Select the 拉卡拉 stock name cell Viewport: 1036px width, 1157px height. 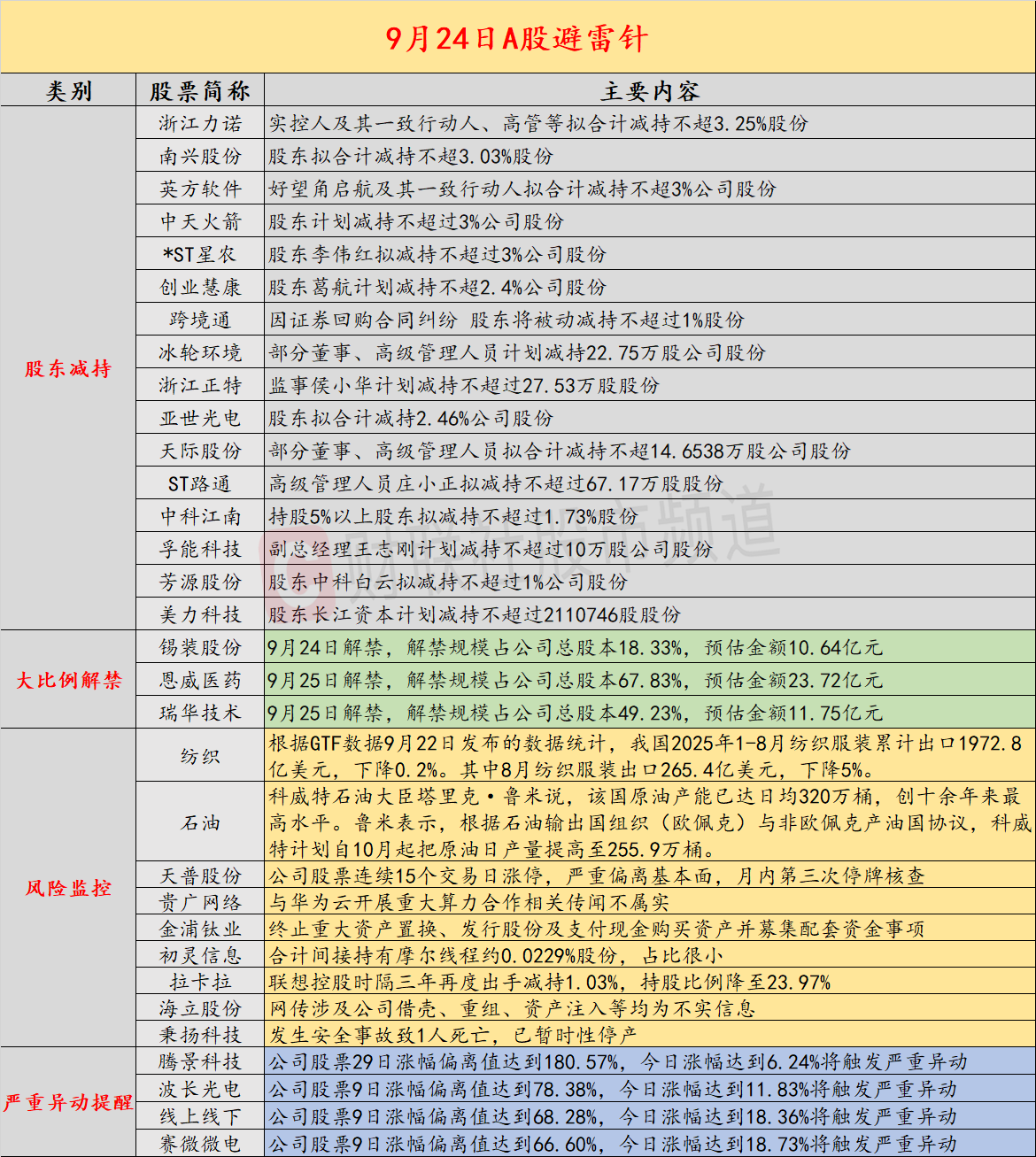[200, 983]
